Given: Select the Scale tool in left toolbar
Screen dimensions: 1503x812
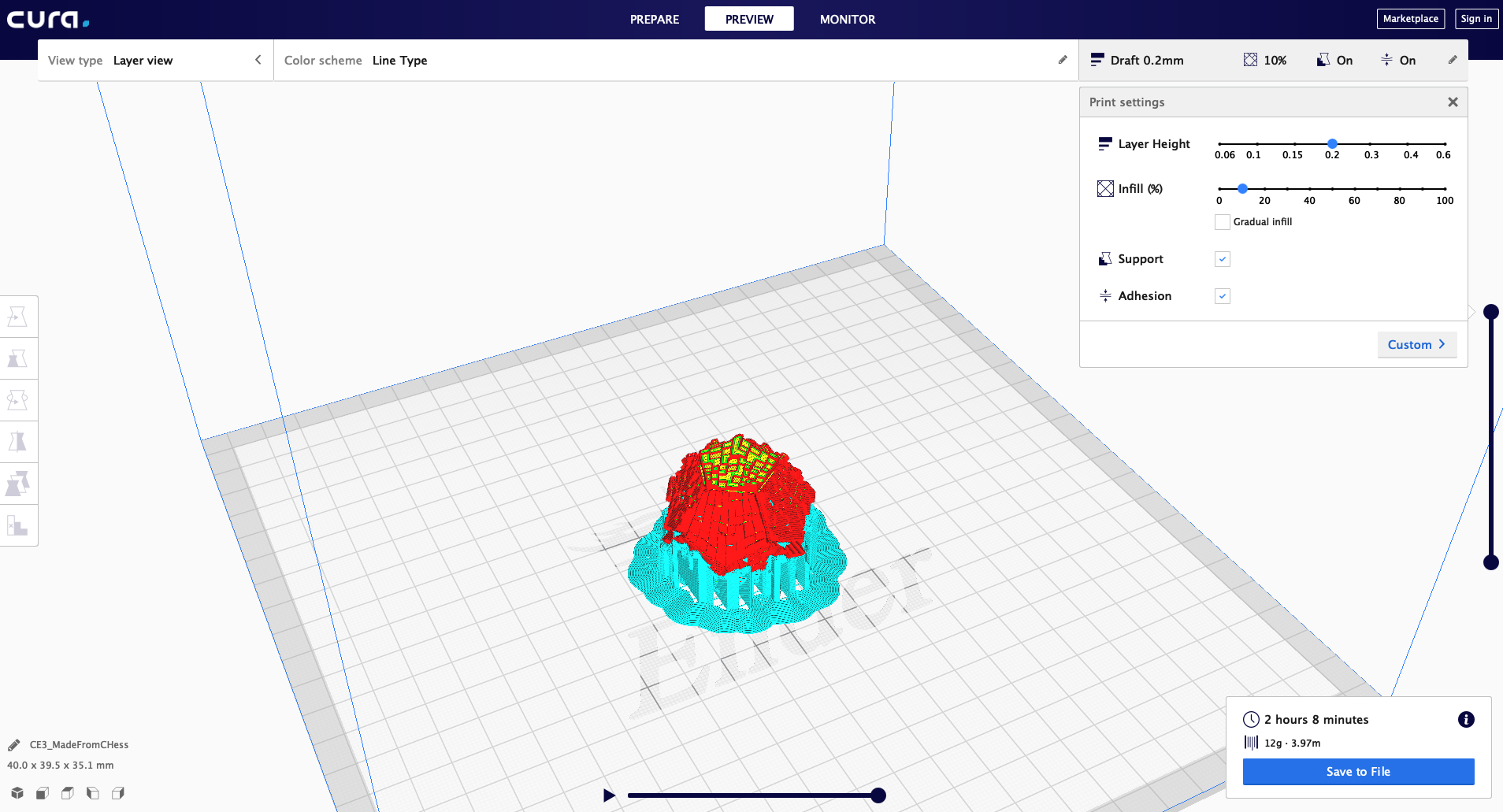Looking at the screenshot, I should pos(17,358).
